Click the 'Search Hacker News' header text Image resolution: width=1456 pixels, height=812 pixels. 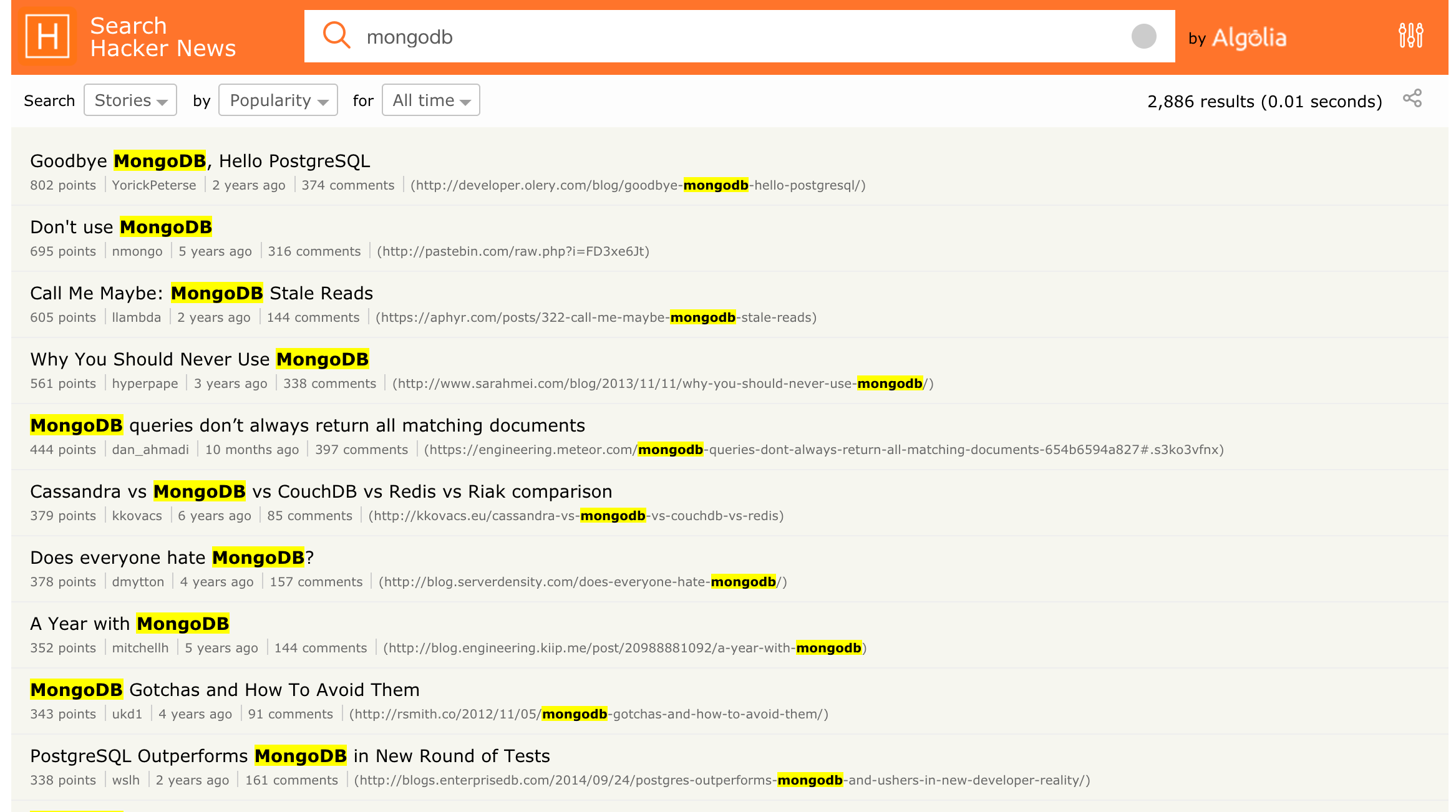162,37
